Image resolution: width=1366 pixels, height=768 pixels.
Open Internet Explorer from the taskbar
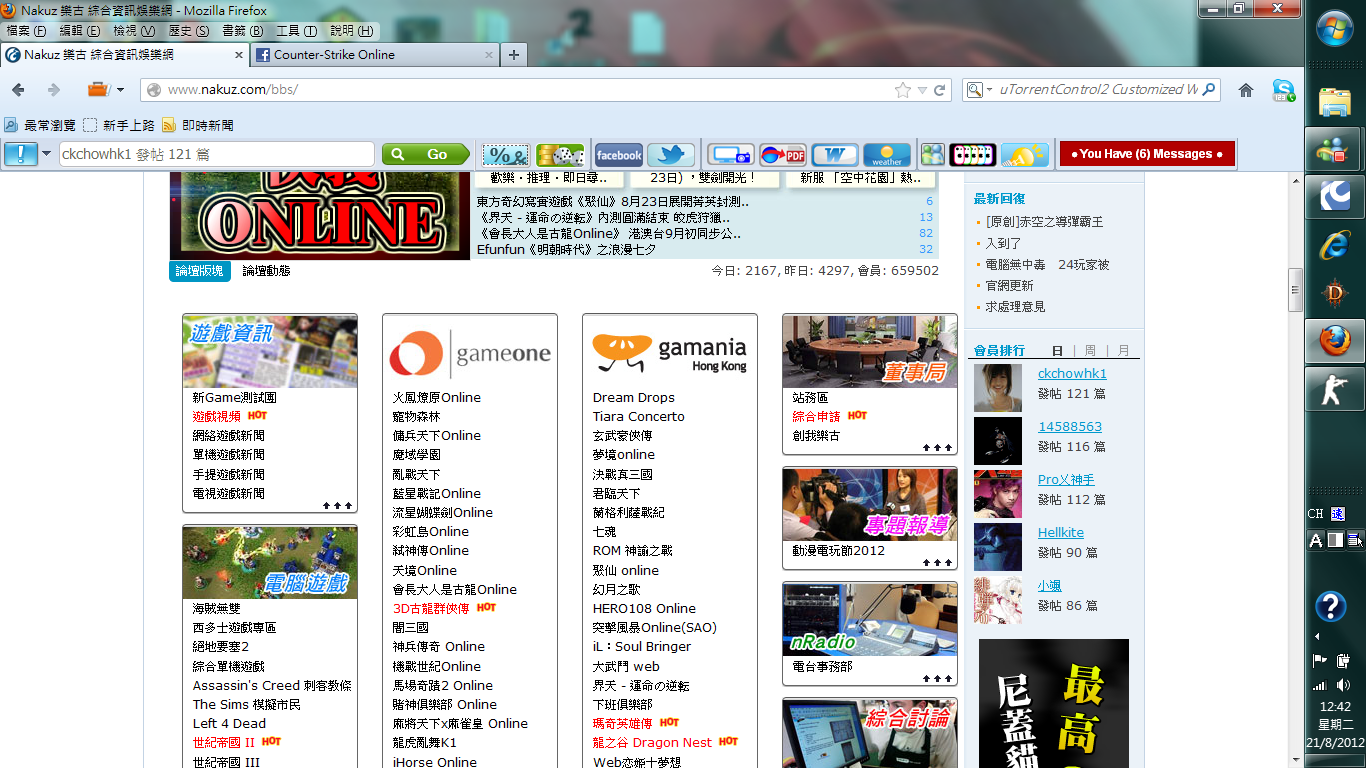click(1335, 245)
